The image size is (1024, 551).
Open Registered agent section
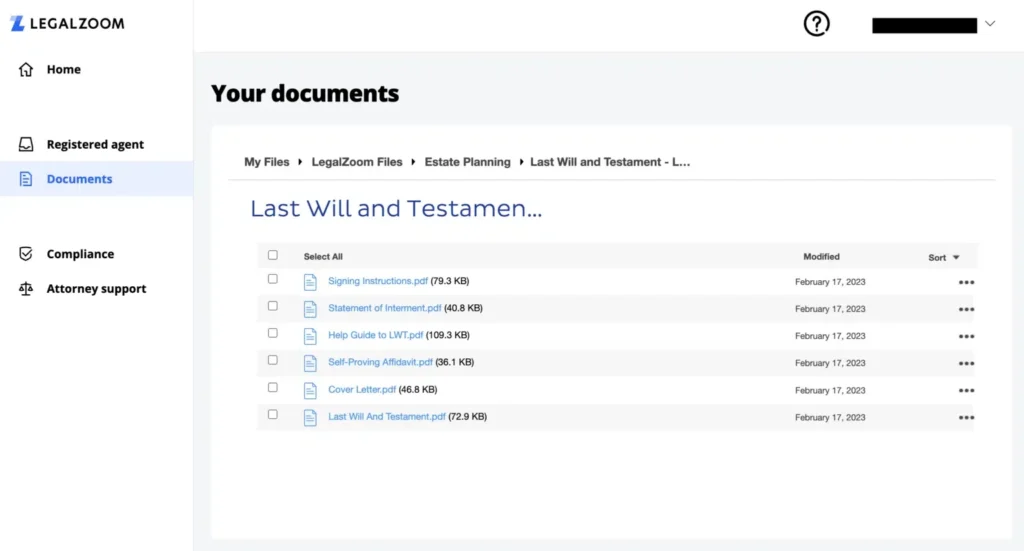pyautogui.click(x=95, y=144)
